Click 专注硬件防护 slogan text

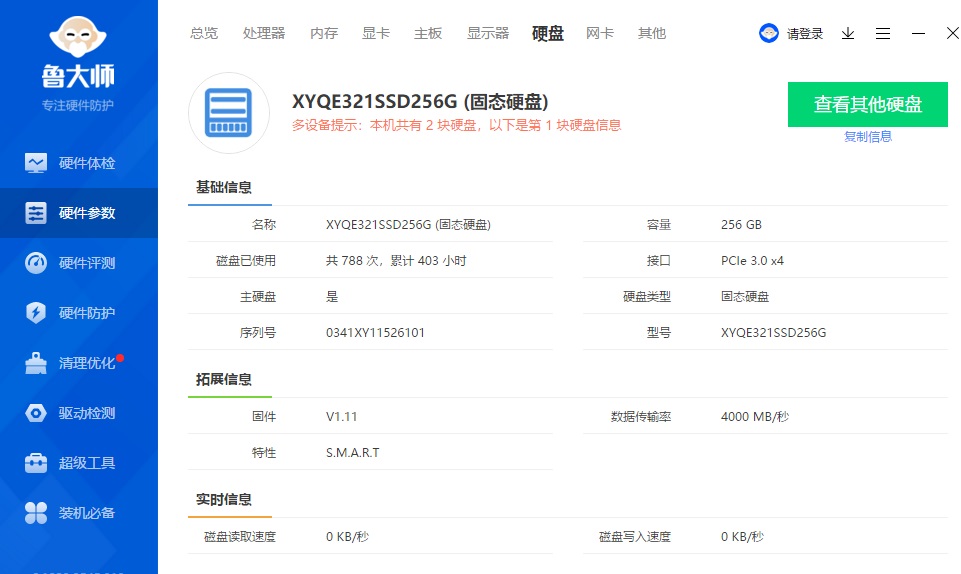click(x=78, y=105)
